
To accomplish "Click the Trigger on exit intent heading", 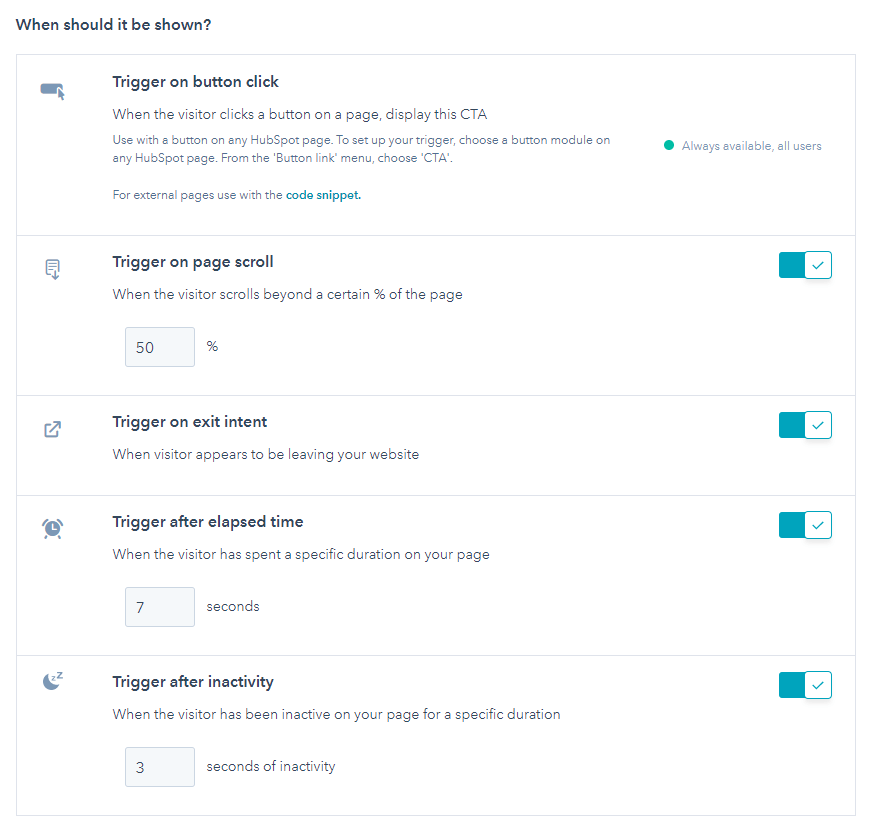I will pos(190,422).
